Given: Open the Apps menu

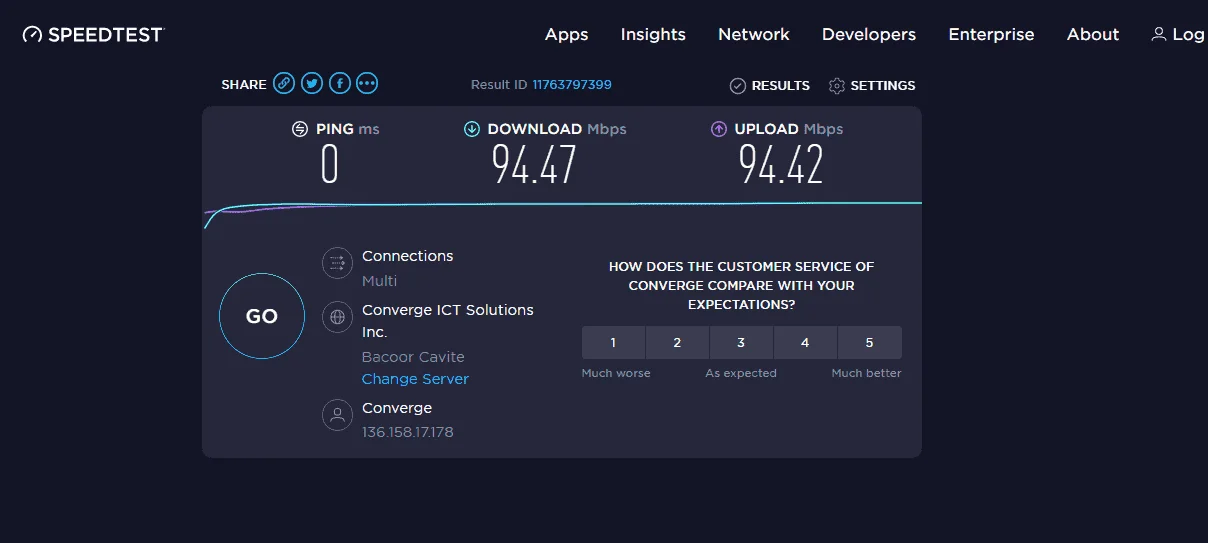Looking at the screenshot, I should click(566, 34).
